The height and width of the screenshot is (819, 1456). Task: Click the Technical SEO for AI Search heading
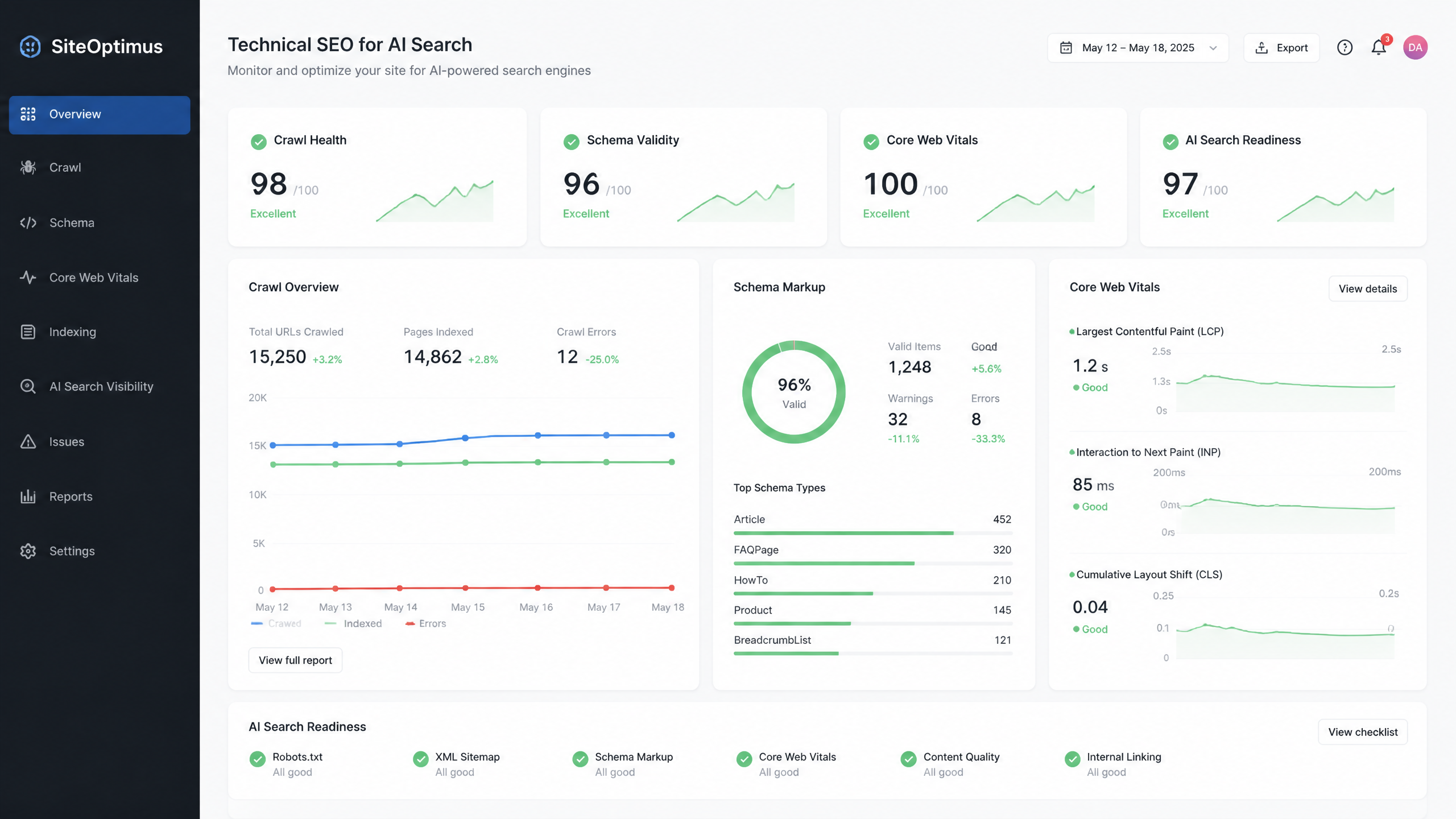(x=350, y=44)
